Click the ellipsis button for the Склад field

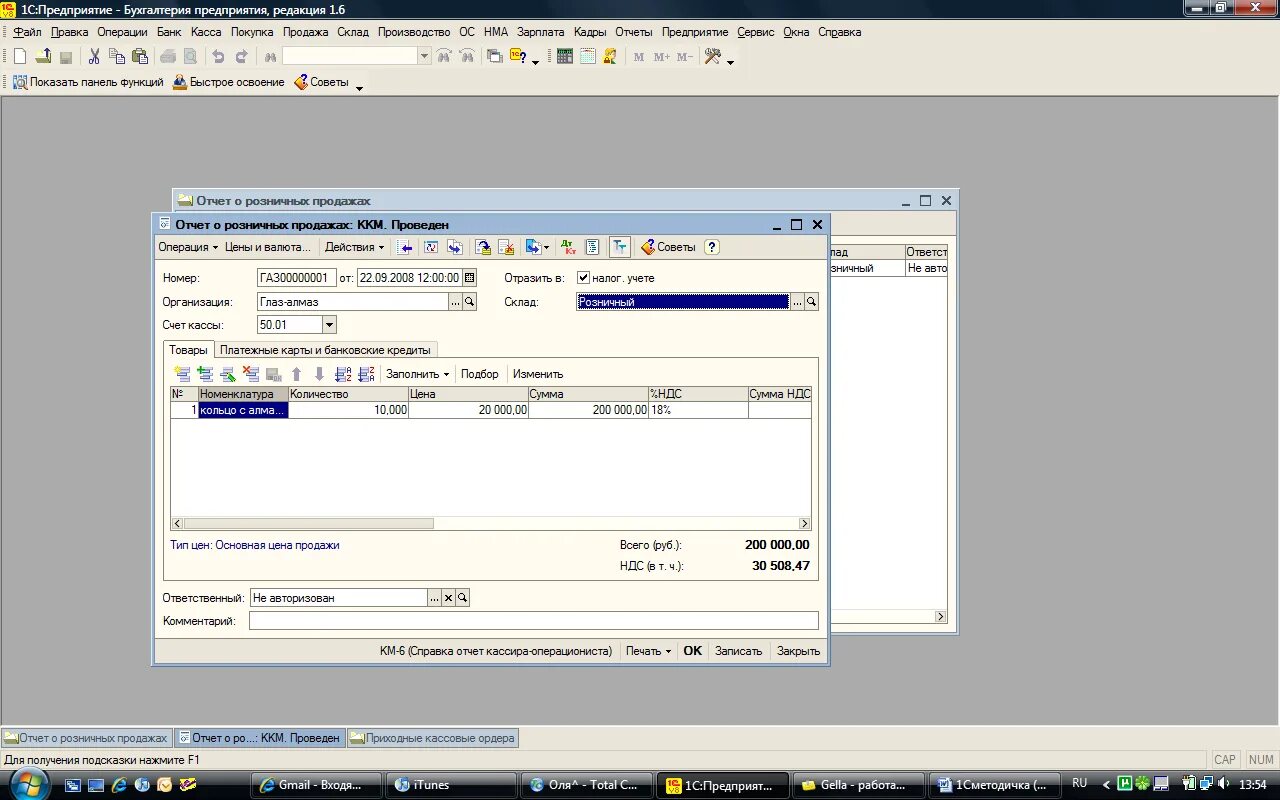(797, 302)
